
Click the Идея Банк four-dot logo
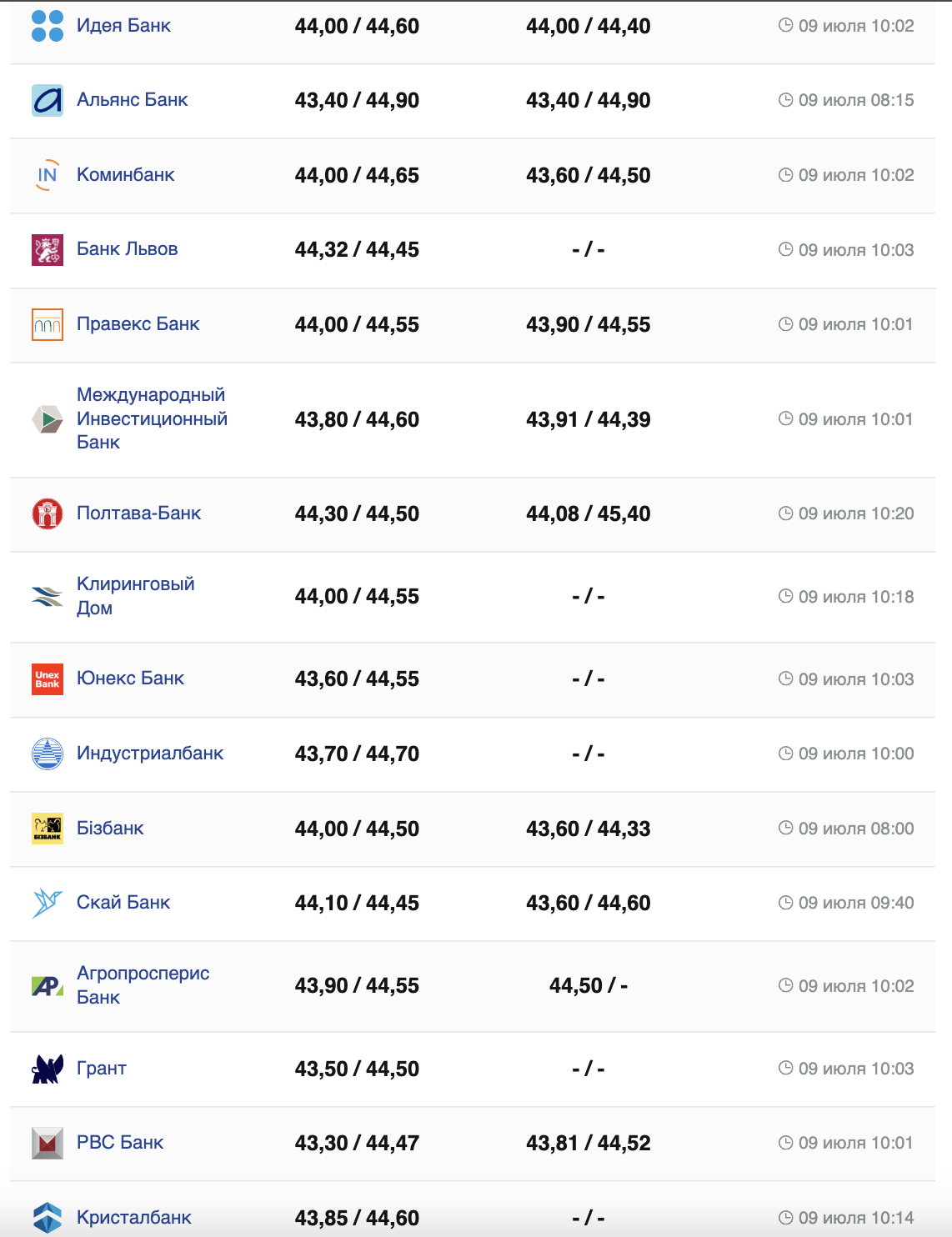48,26
